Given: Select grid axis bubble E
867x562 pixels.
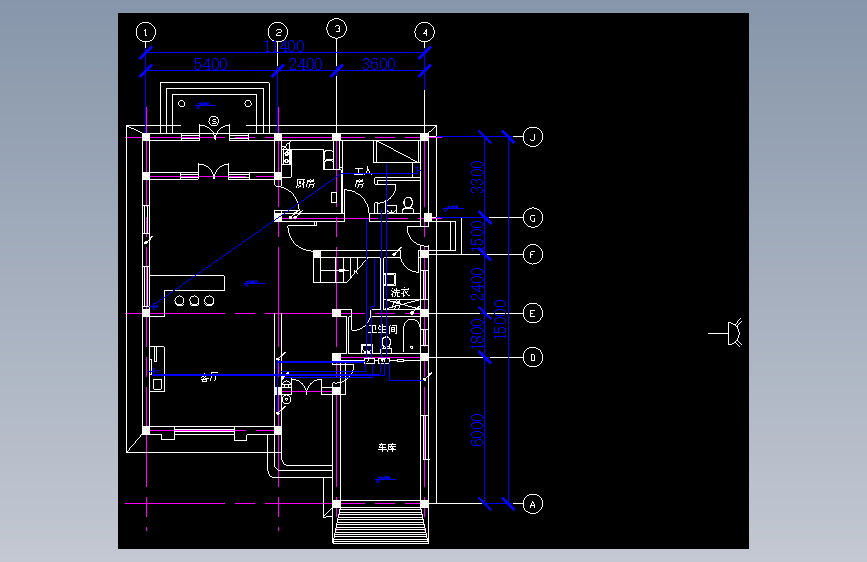Looking at the screenshot, I should pos(533,314).
